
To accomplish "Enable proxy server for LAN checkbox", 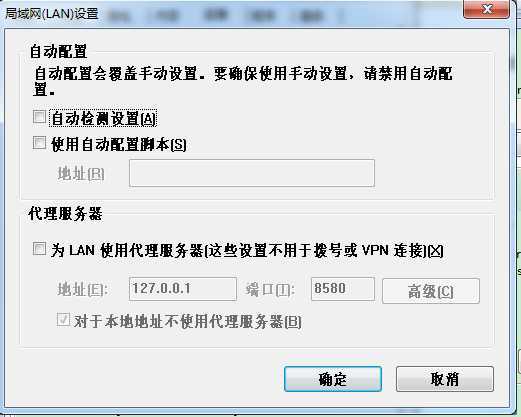I will point(39,249).
